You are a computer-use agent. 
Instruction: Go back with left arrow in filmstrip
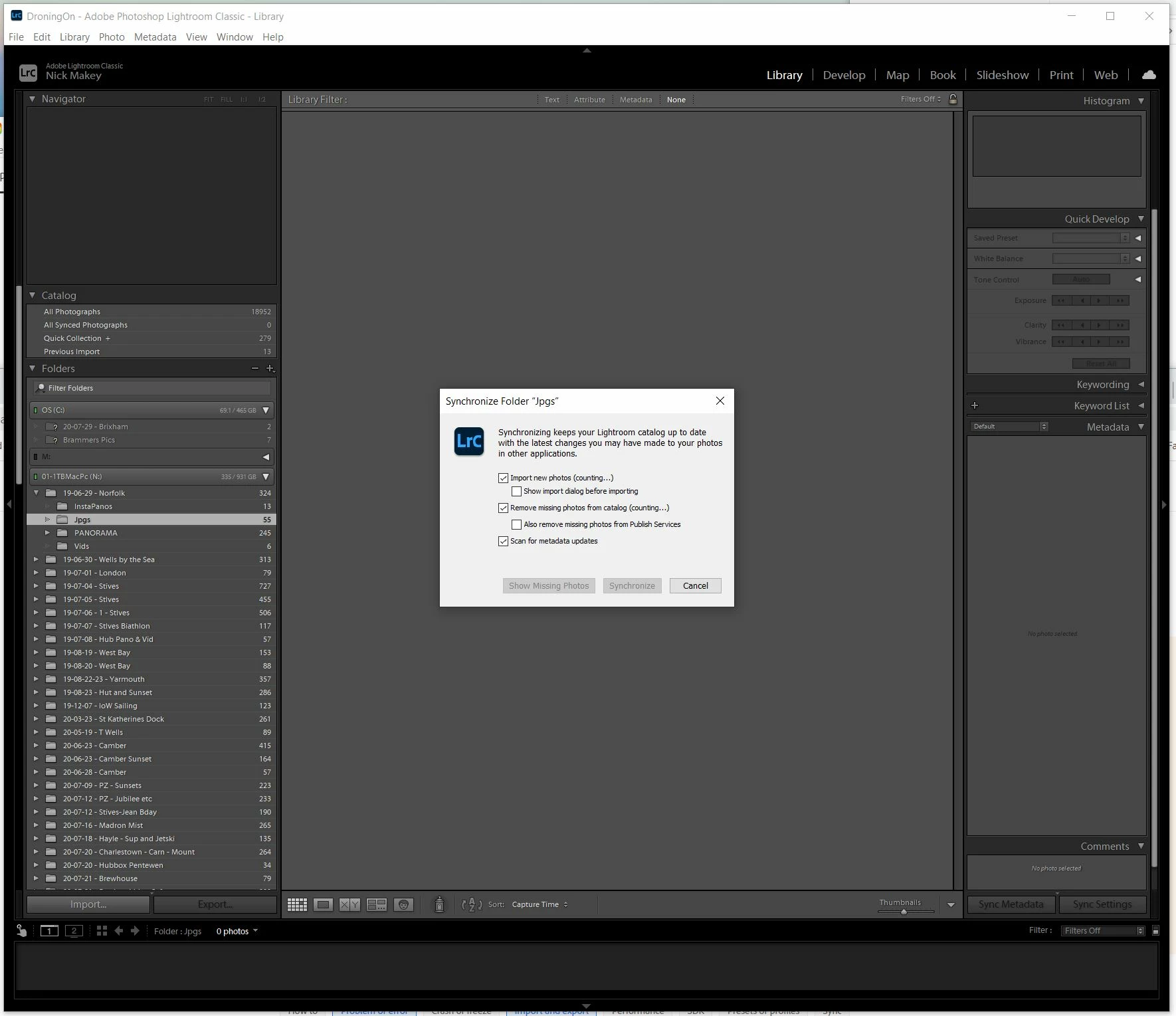click(119, 931)
